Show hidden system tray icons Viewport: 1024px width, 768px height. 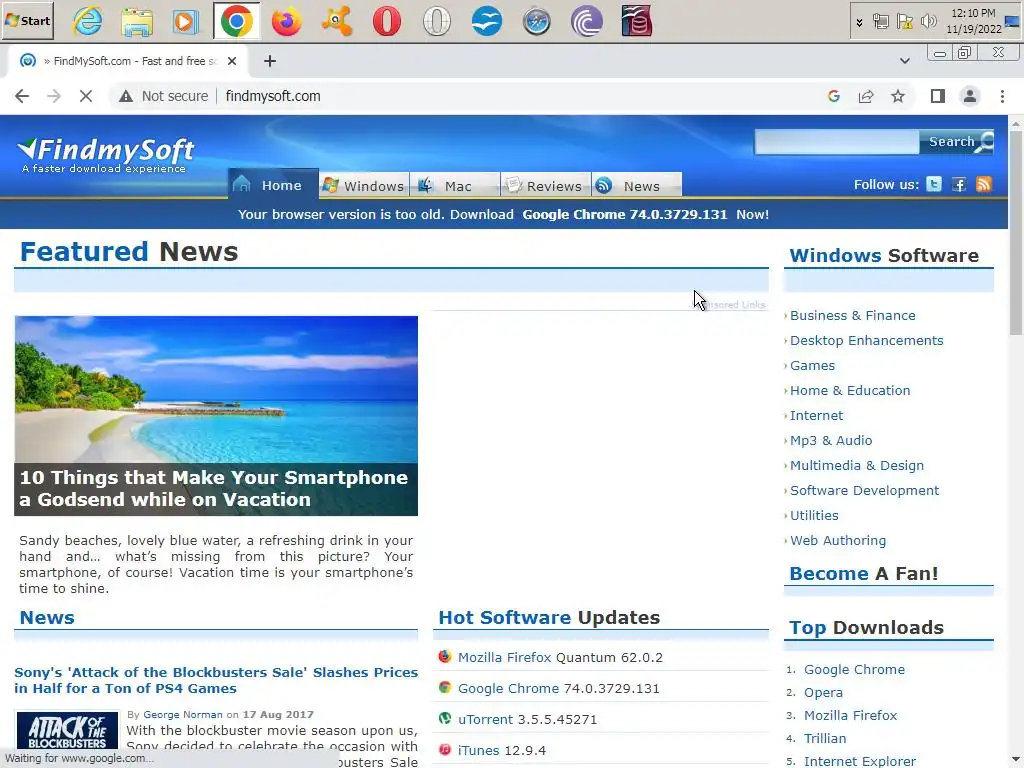[x=859, y=22]
